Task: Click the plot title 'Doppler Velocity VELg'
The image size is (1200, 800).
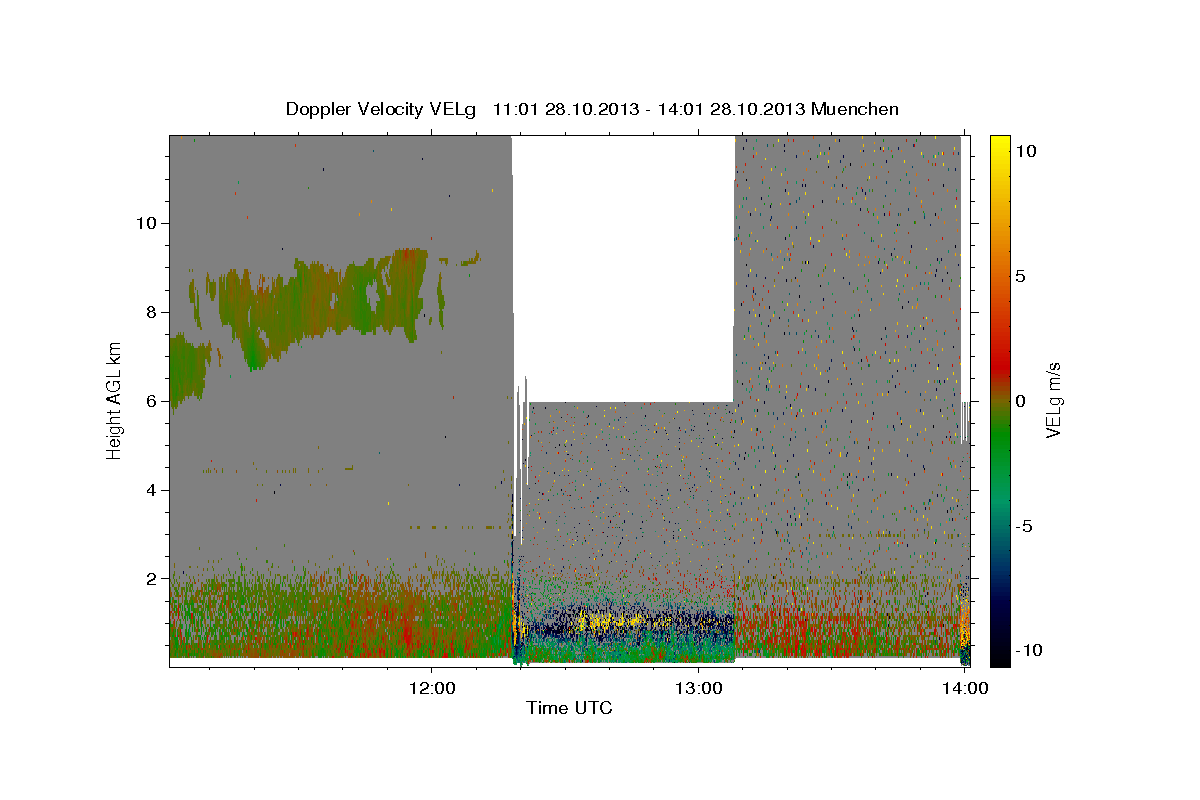Action: tap(382, 109)
